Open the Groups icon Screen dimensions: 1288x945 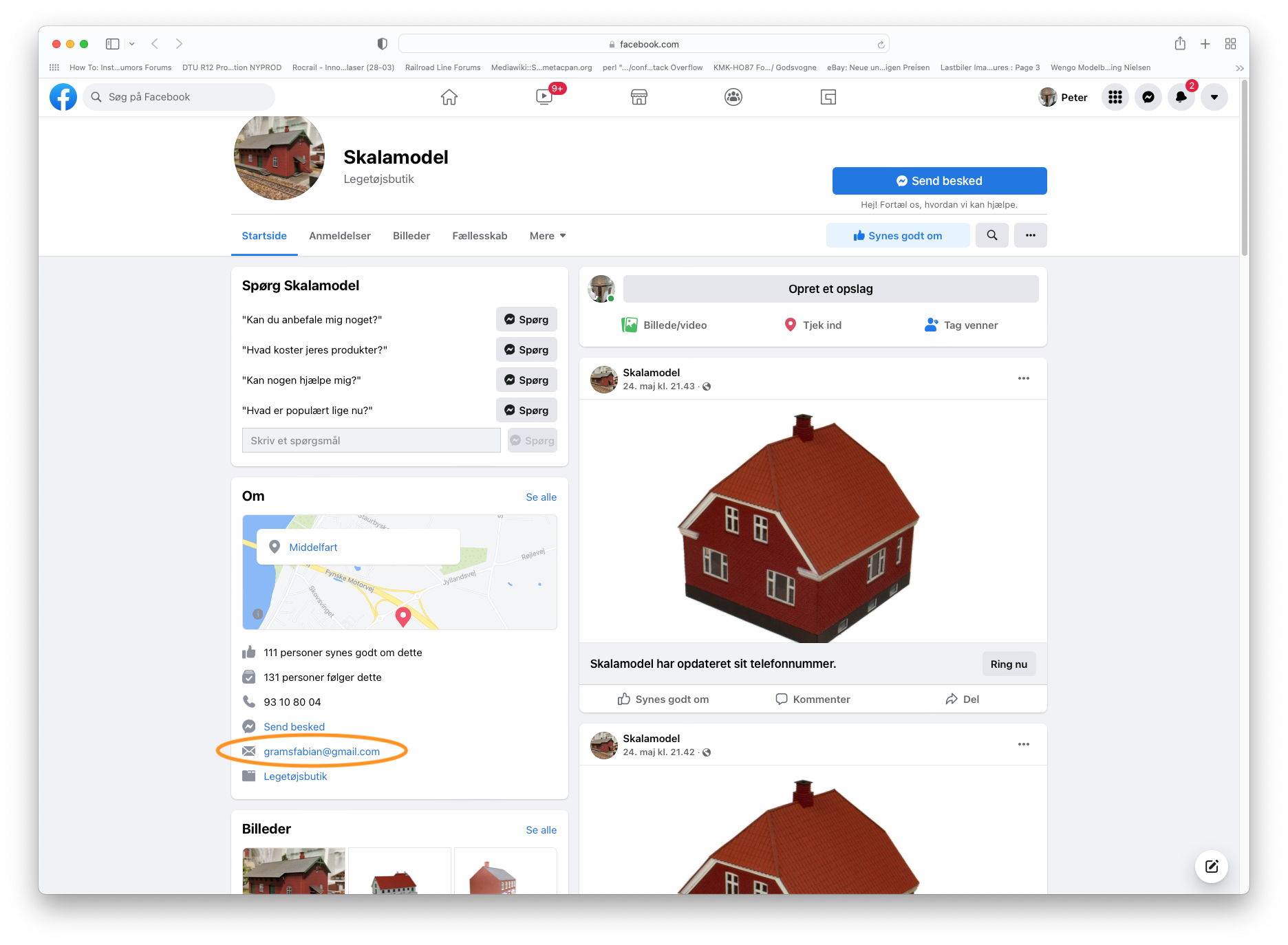[733, 97]
